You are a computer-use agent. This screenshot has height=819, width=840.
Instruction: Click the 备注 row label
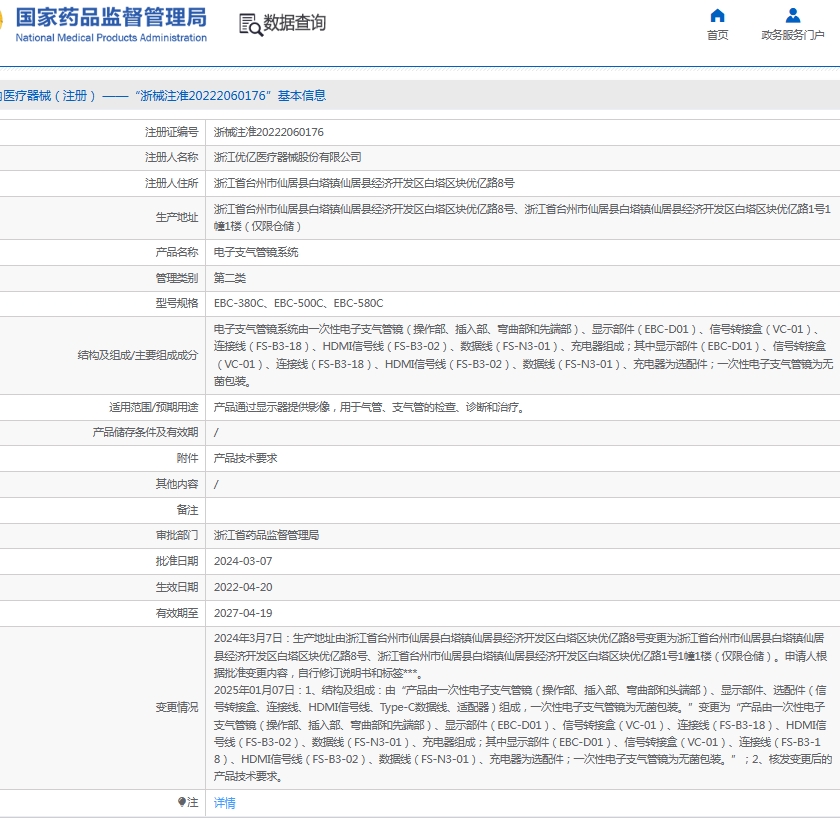click(188, 510)
